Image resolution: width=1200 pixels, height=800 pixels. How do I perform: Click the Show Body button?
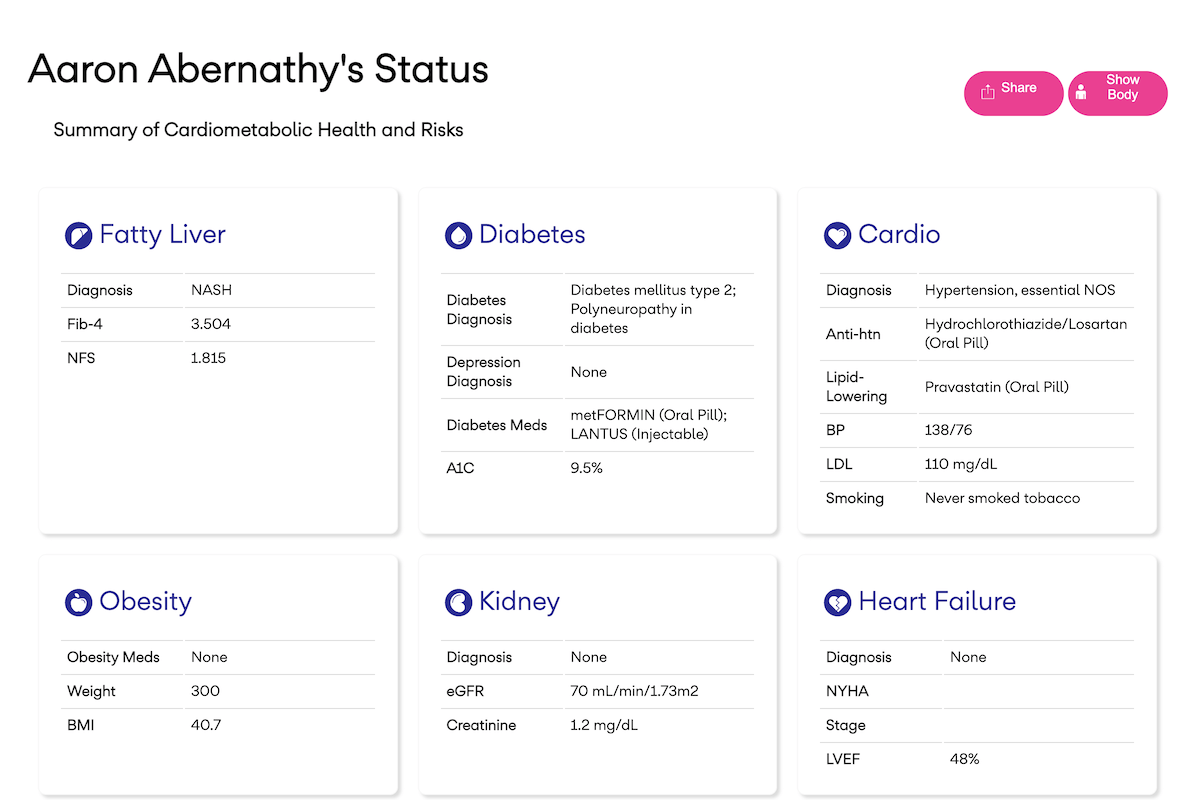tap(1118, 93)
